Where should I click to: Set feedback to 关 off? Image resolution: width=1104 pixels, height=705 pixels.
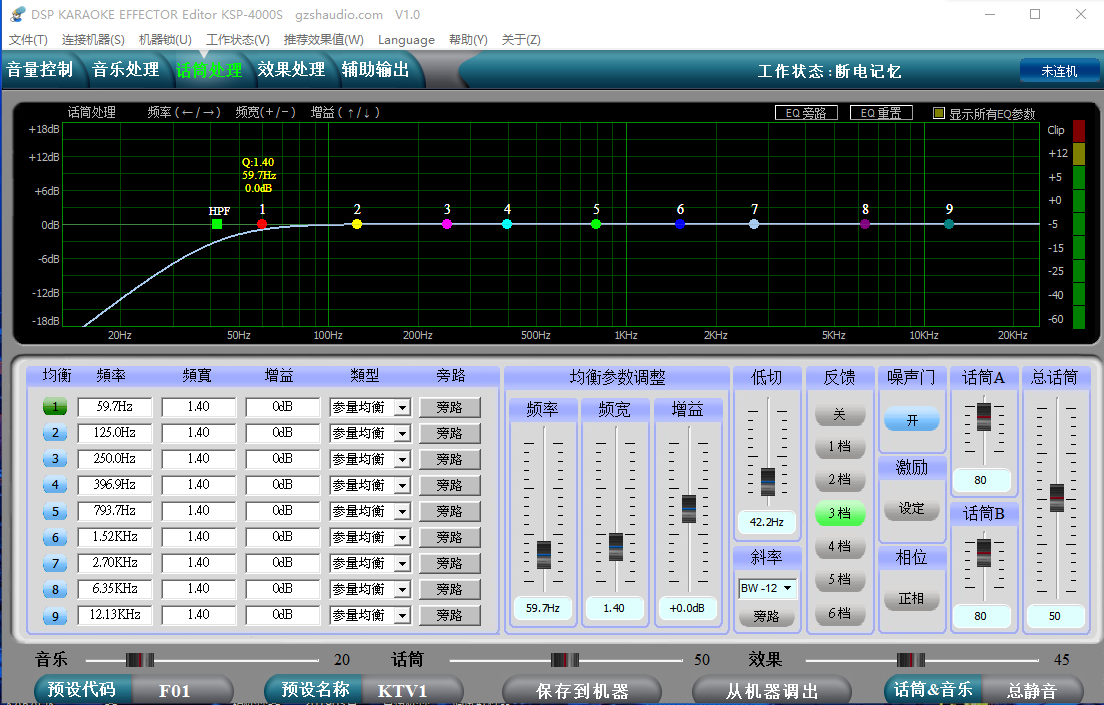839,414
